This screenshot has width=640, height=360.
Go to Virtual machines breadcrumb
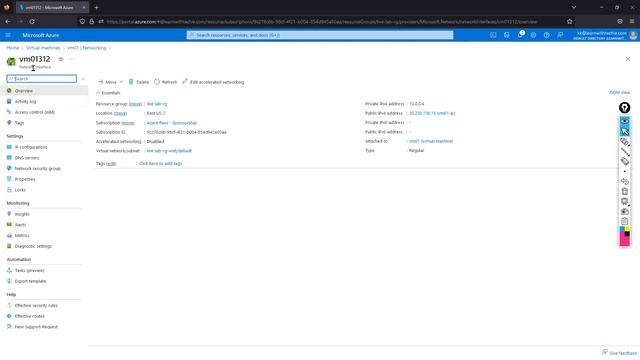(x=43, y=48)
